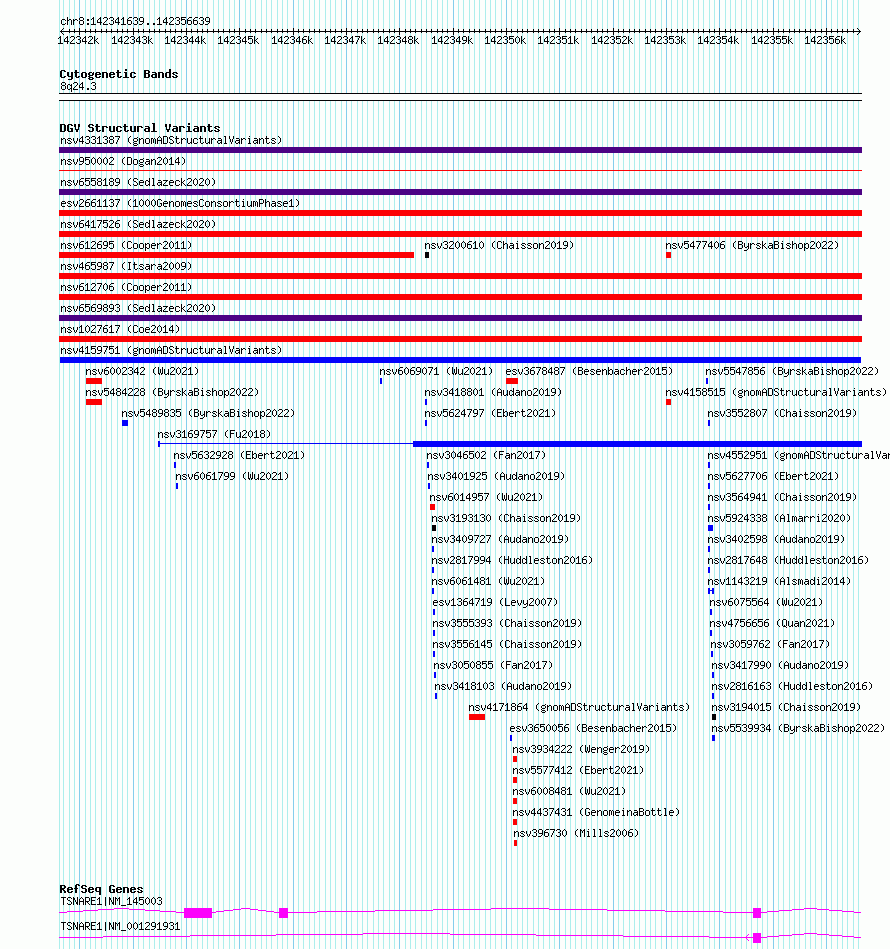Open nsv3169757 (Fu2018) variant label
This screenshot has width=890, height=949.
click(x=214, y=434)
